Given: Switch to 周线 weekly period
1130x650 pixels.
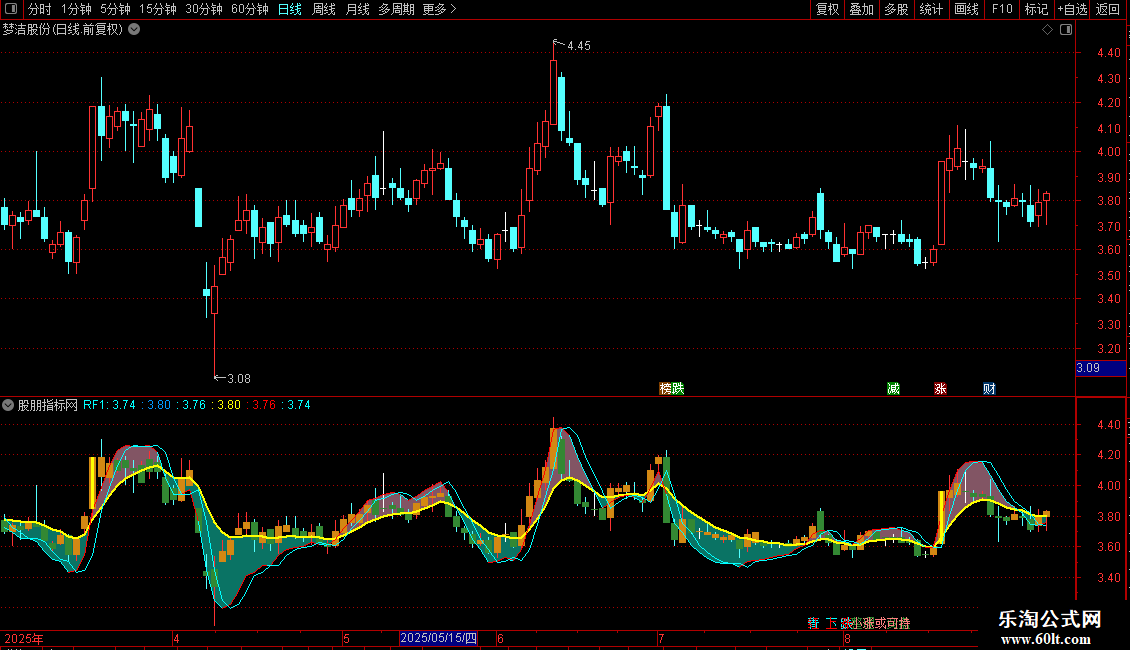Looking at the screenshot, I should [324, 9].
